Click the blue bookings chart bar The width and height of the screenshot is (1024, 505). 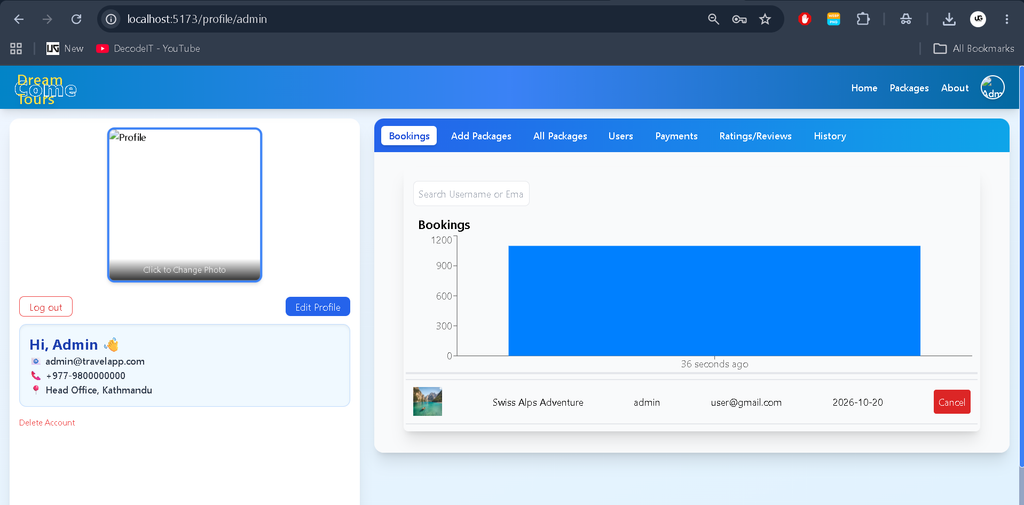tap(714, 301)
